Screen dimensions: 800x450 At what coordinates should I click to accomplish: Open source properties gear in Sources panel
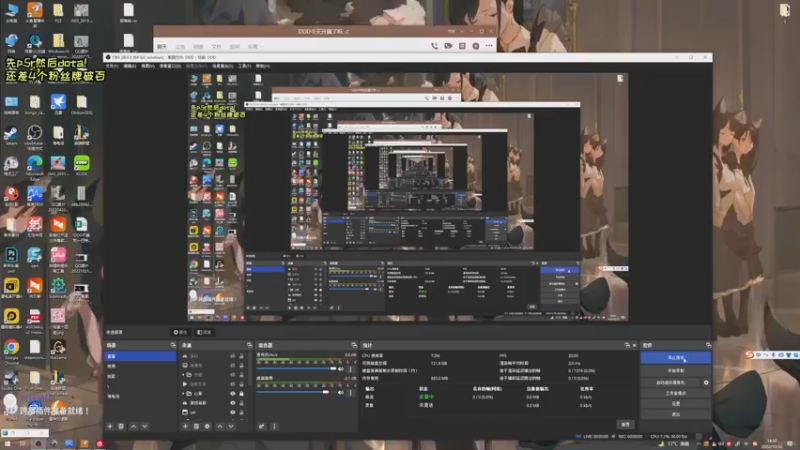[x=207, y=426]
